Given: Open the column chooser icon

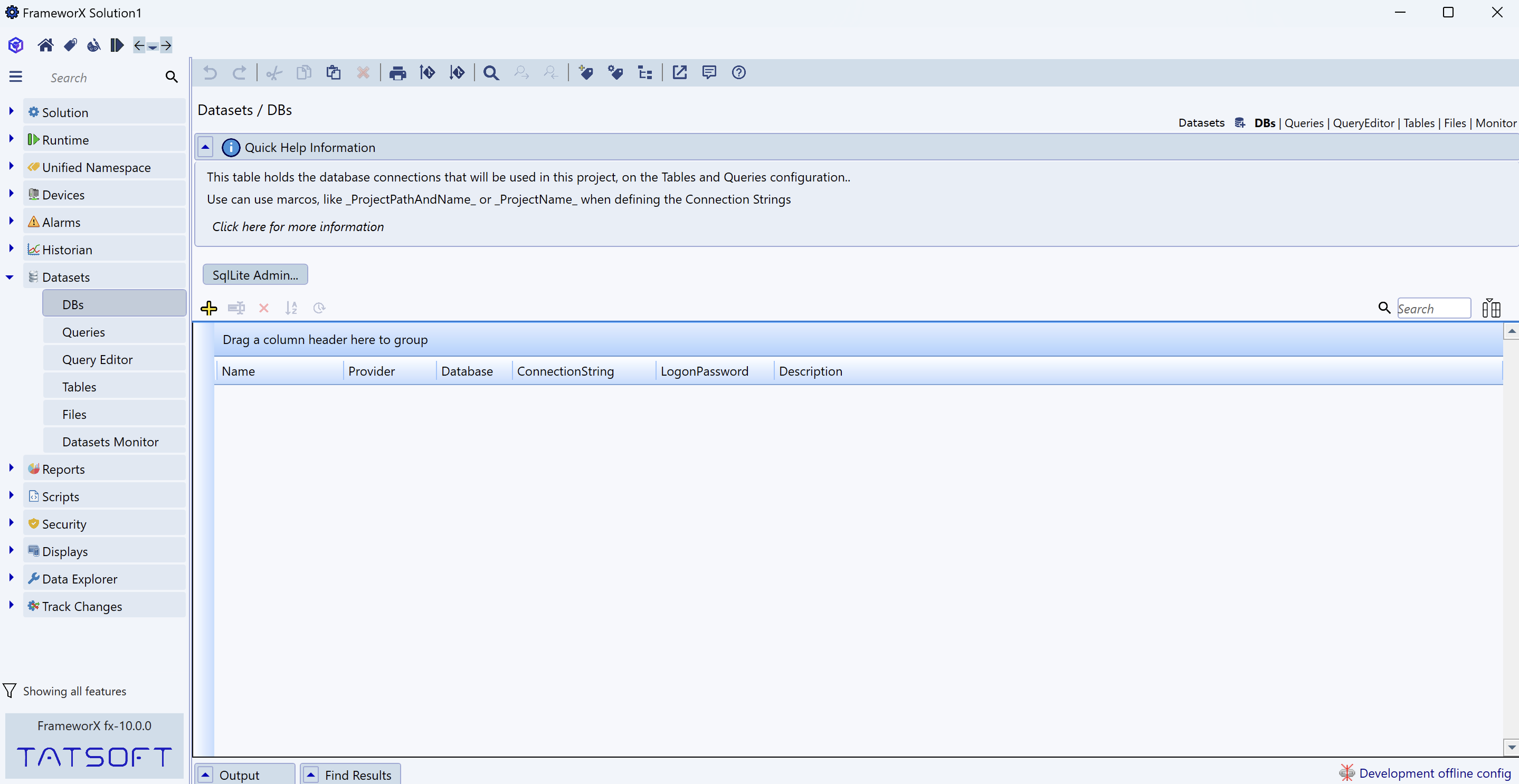Looking at the screenshot, I should click(1490, 308).
